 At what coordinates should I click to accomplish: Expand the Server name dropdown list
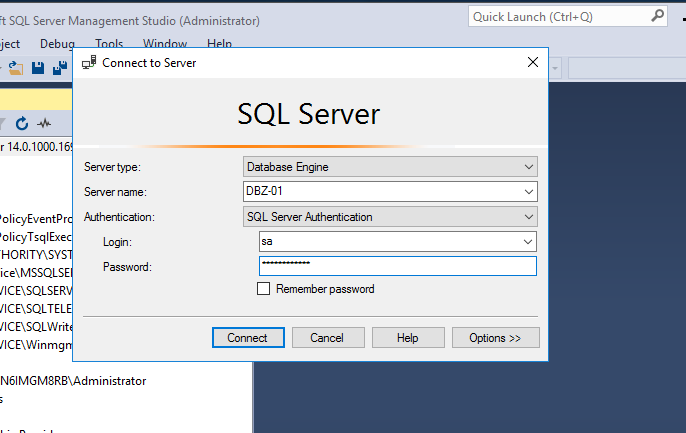click(x=528, y=192)
